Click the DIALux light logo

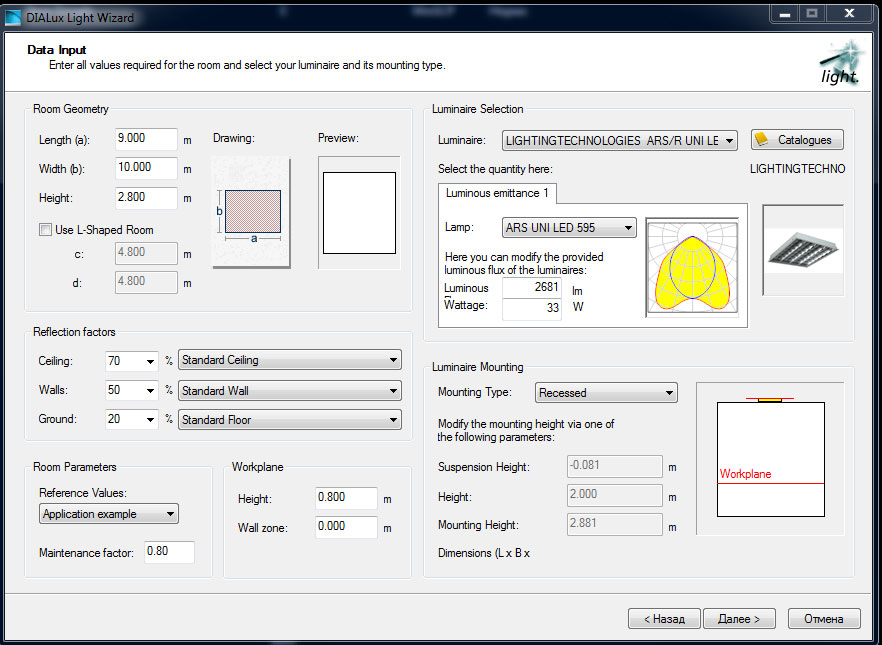[x=838, y=64]
